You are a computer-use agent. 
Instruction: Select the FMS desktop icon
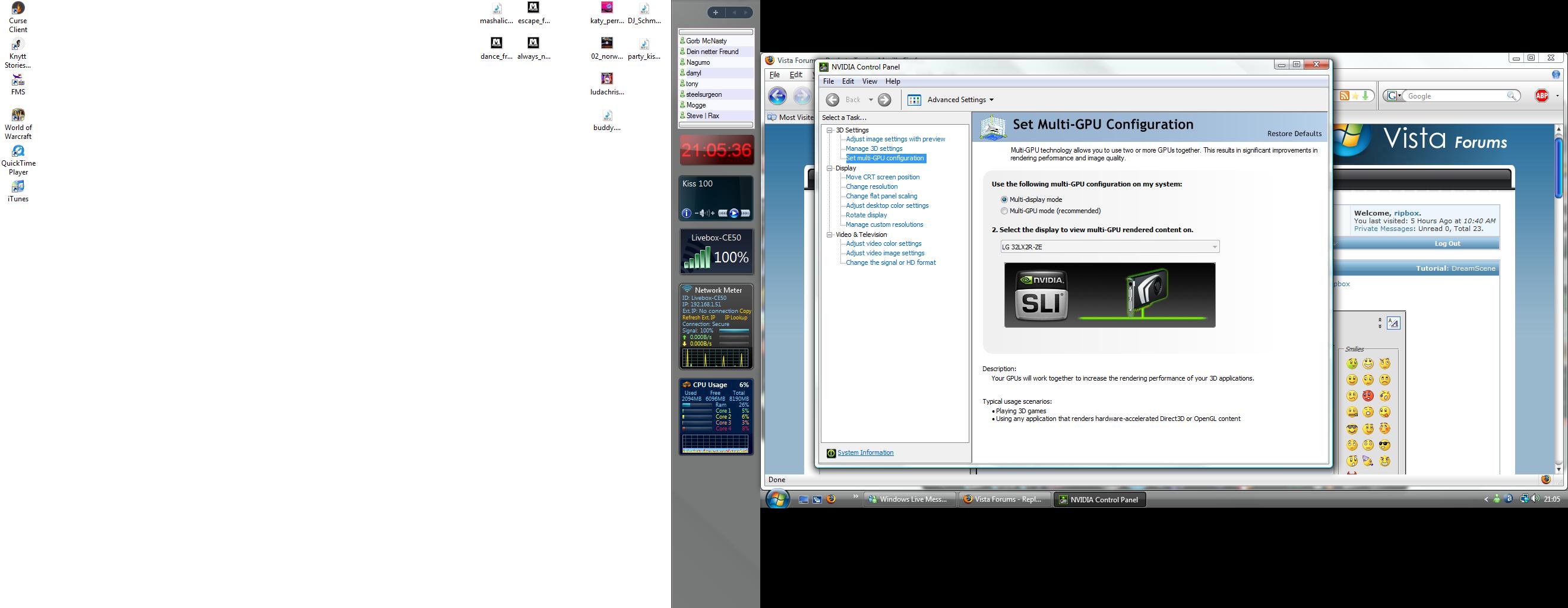[18, 84]
